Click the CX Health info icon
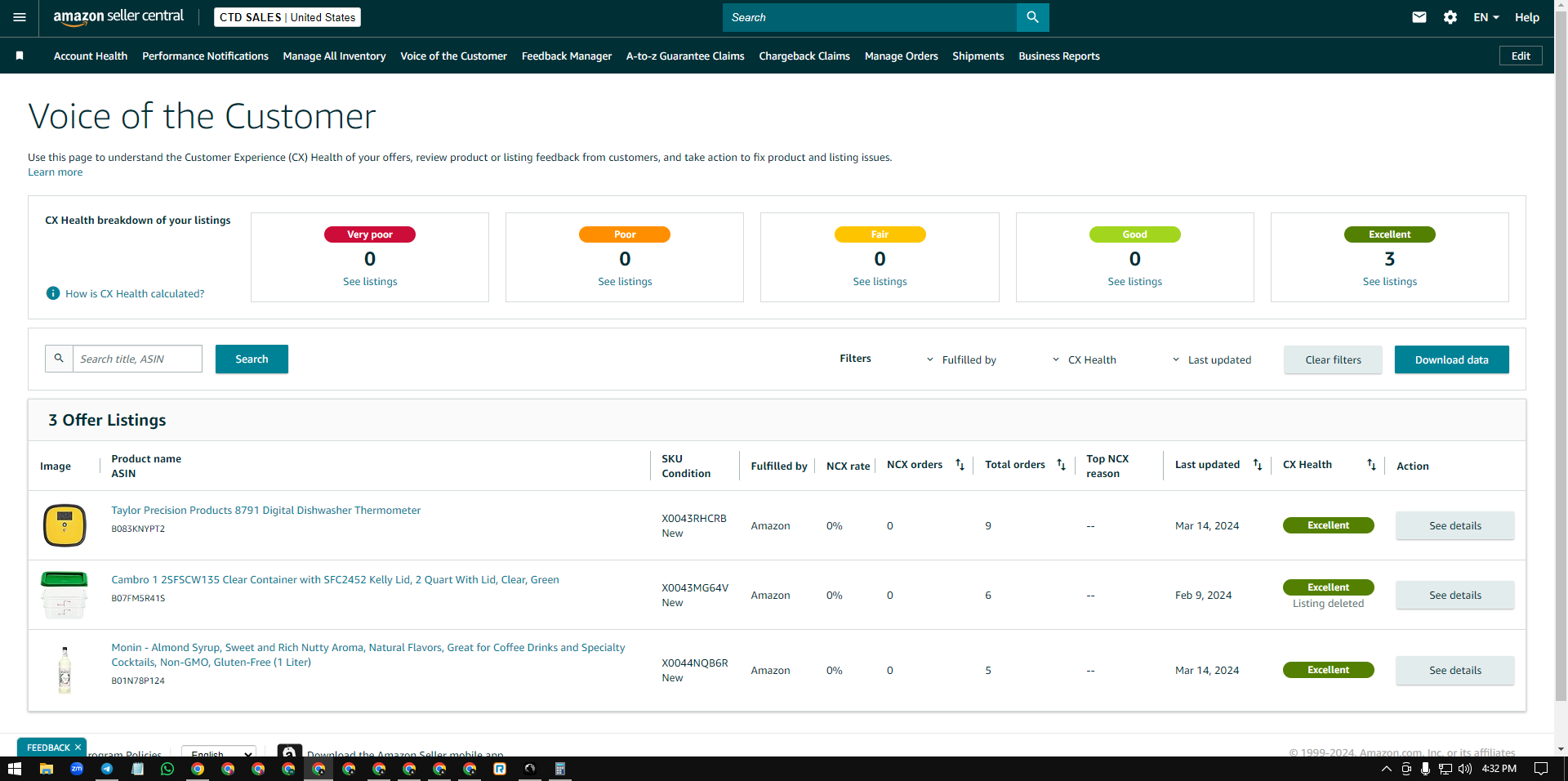Viewport: 1568px width, 781px height. 53,293
